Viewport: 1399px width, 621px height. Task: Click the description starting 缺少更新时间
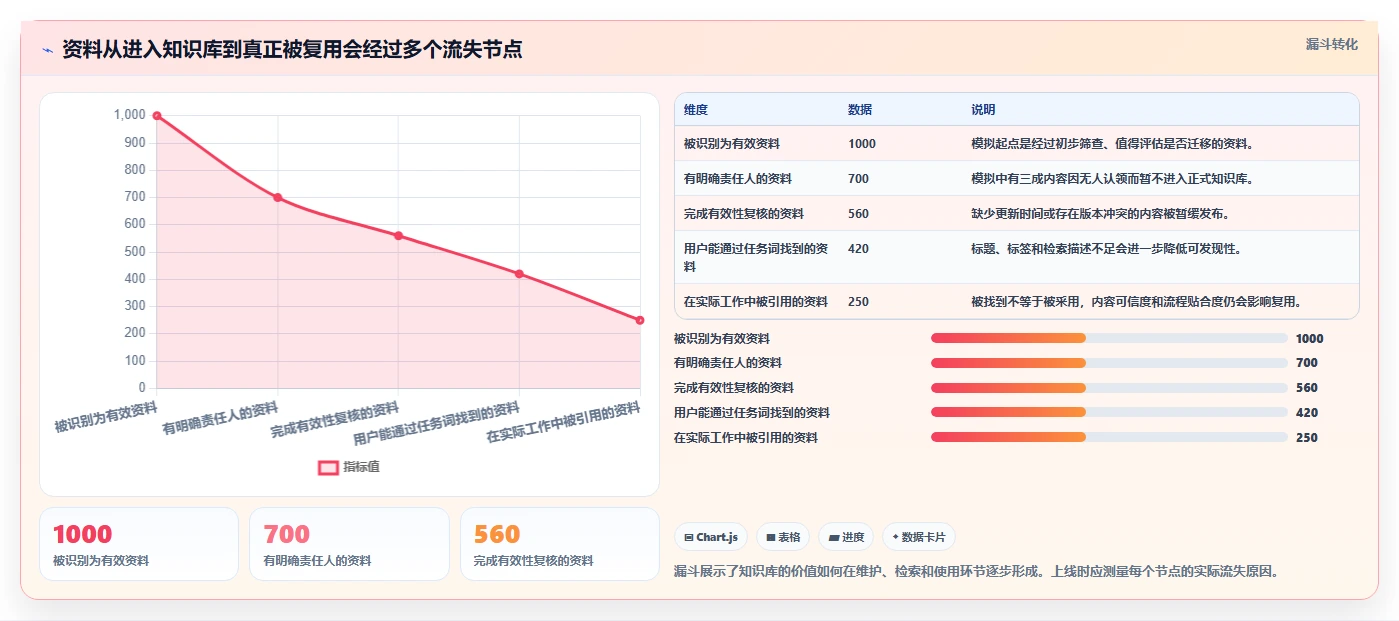[x=1100, y=214]
